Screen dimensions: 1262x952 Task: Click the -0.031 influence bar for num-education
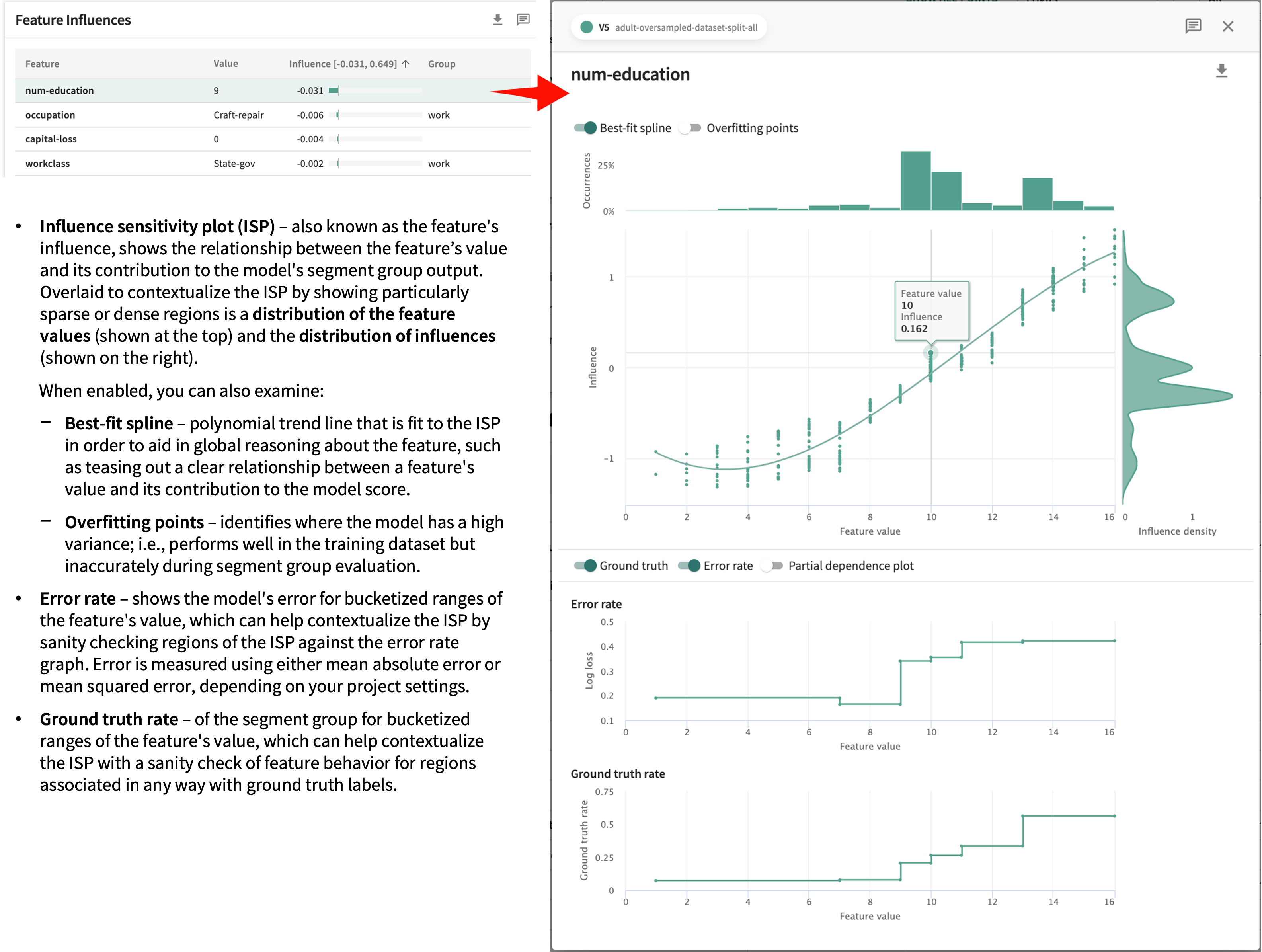tap(375, 91)
